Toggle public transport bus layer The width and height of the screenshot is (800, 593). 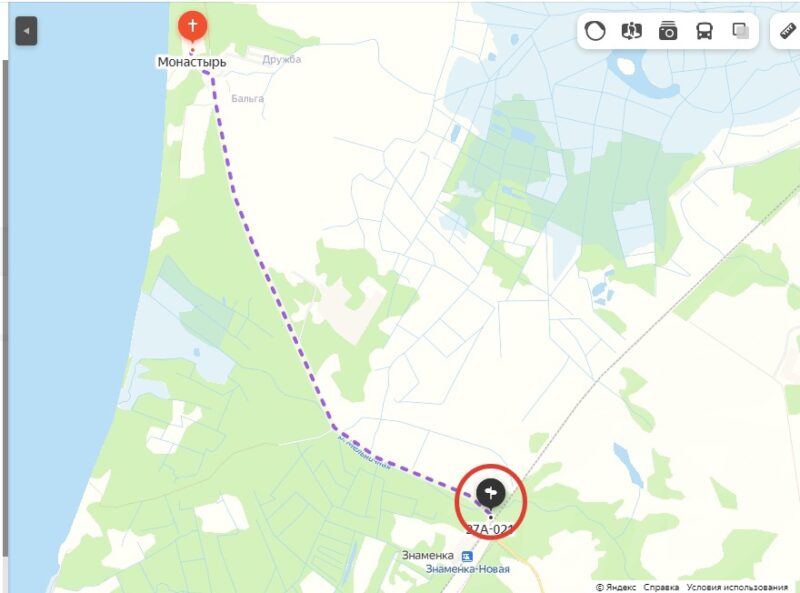(704, 31)
